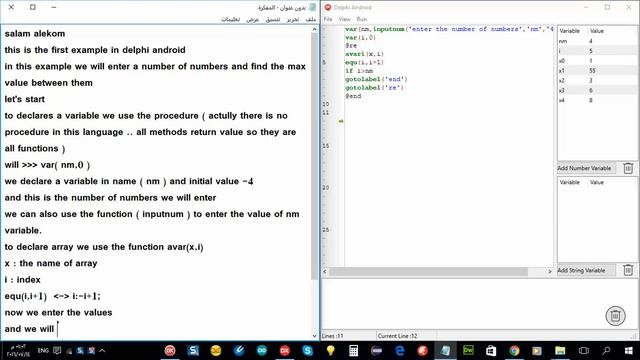Show hidden system tray icons chevron

102,351
